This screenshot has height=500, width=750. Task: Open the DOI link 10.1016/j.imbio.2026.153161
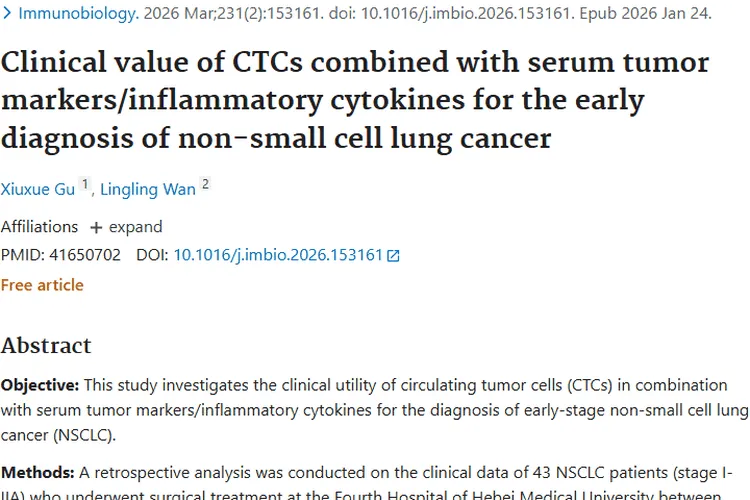(x=278, y=255)
